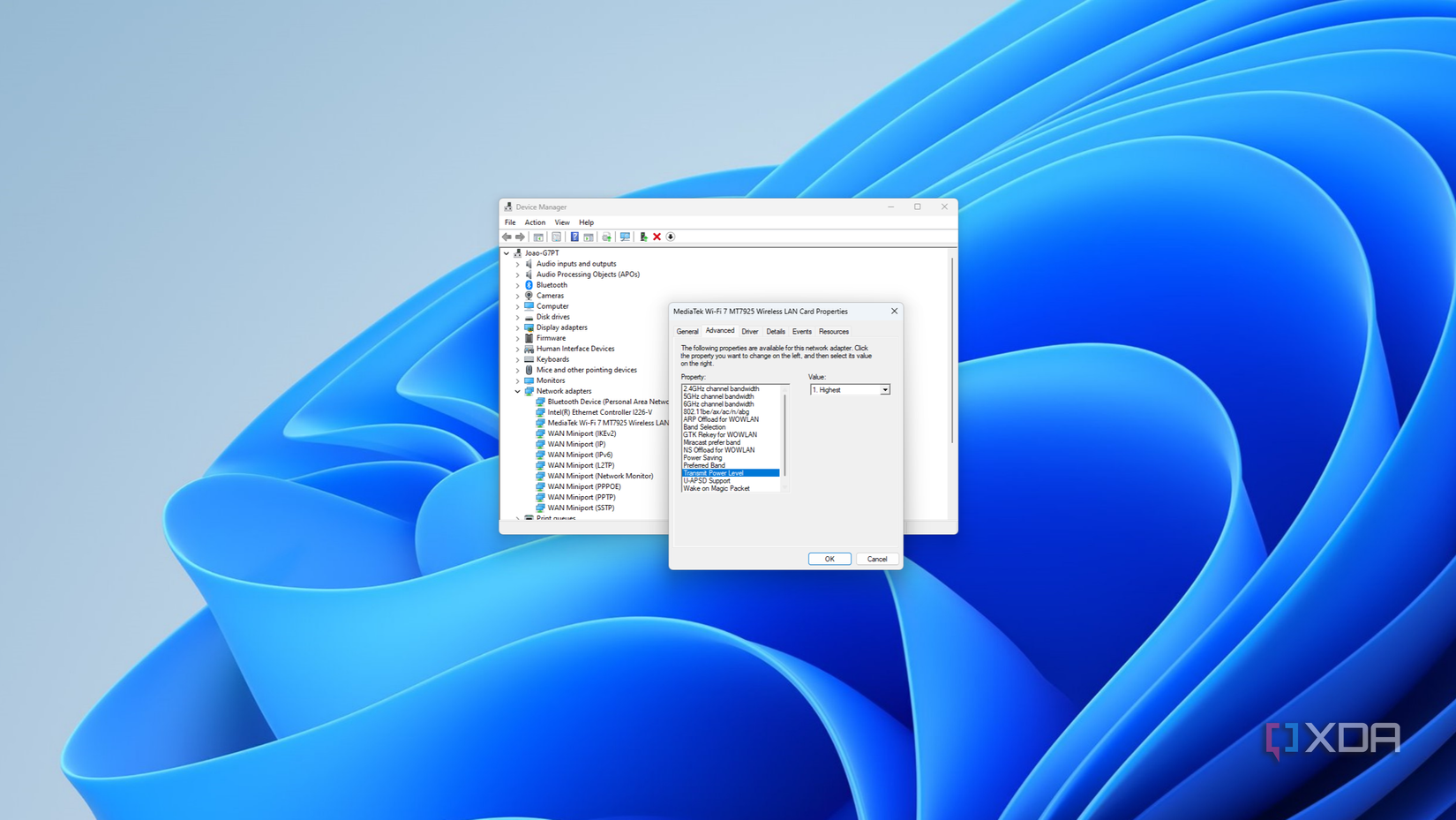
Task: Click the Properties toolbar icon
Action: click(x=556, y=237)
